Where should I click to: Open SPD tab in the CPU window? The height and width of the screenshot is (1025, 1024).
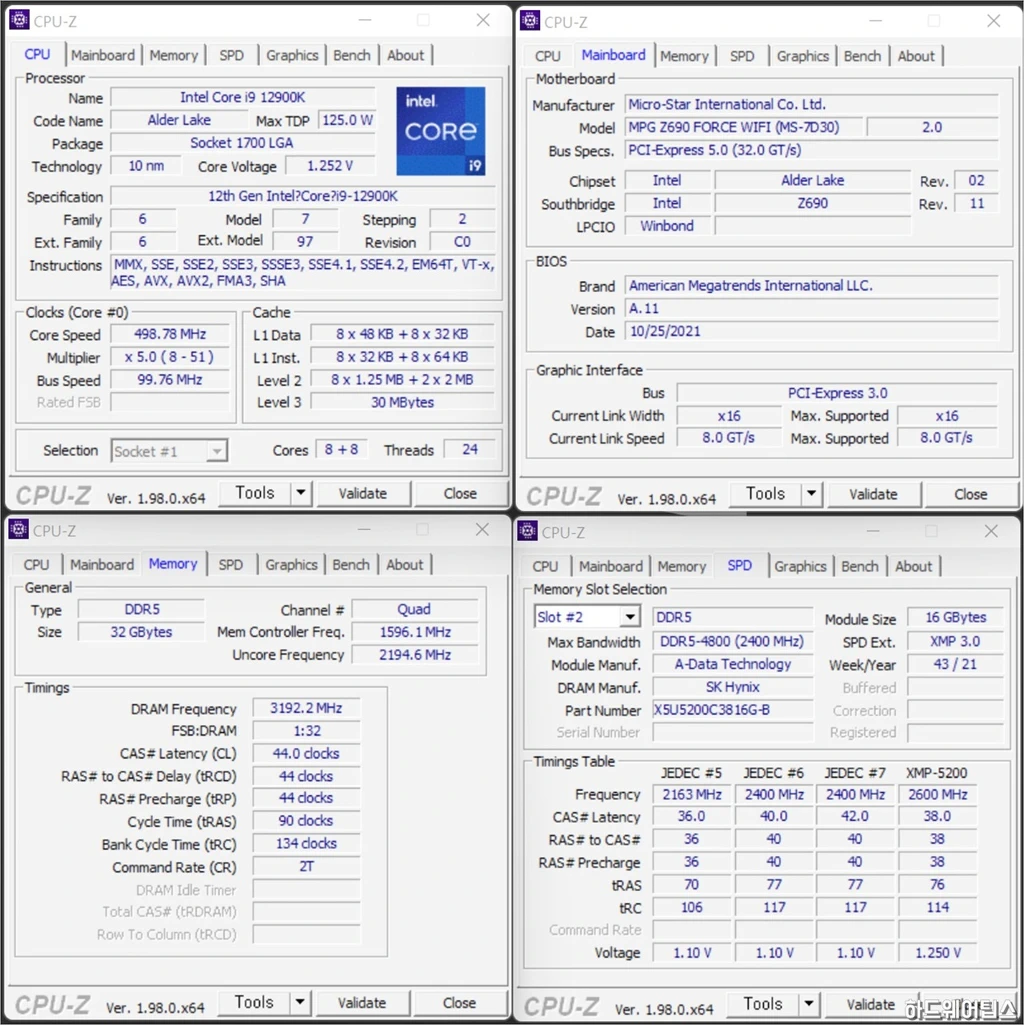click(231, 56)
